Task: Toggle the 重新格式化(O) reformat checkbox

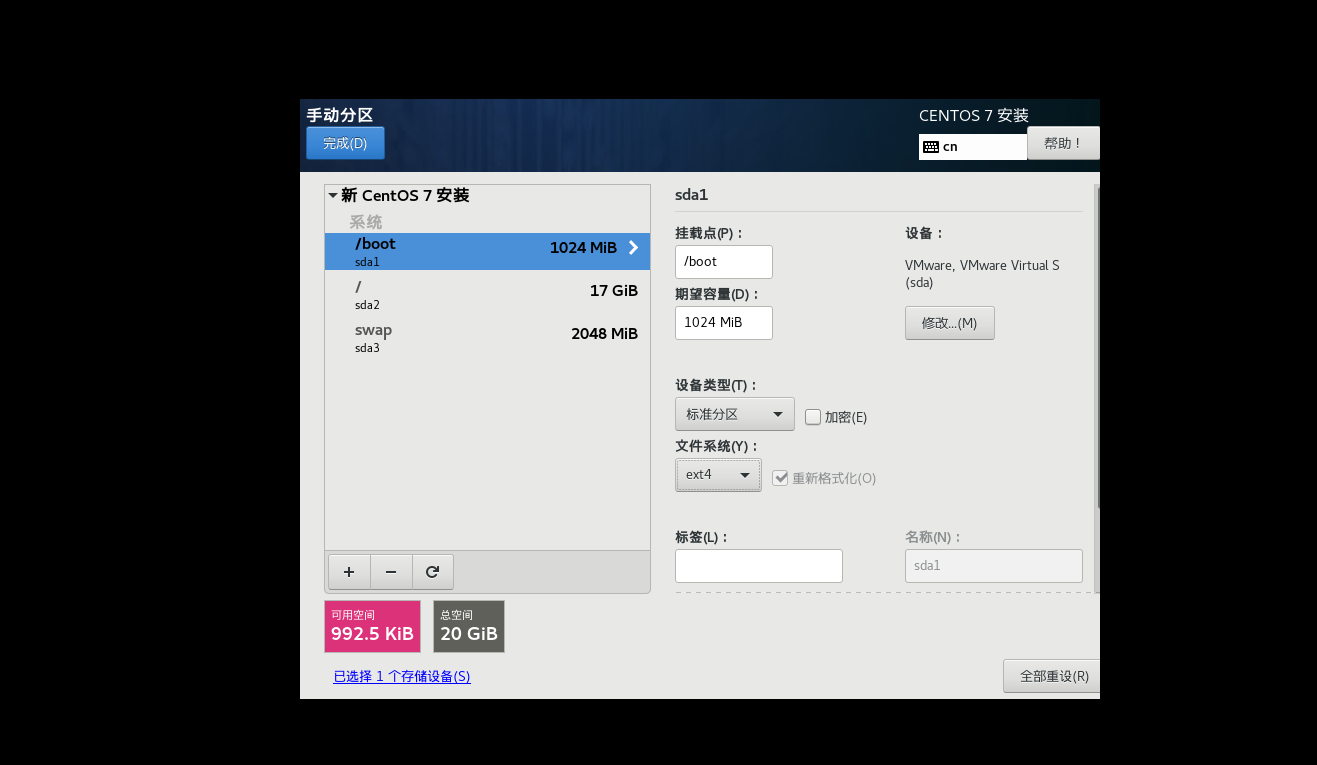Action: tap(780, 477)
